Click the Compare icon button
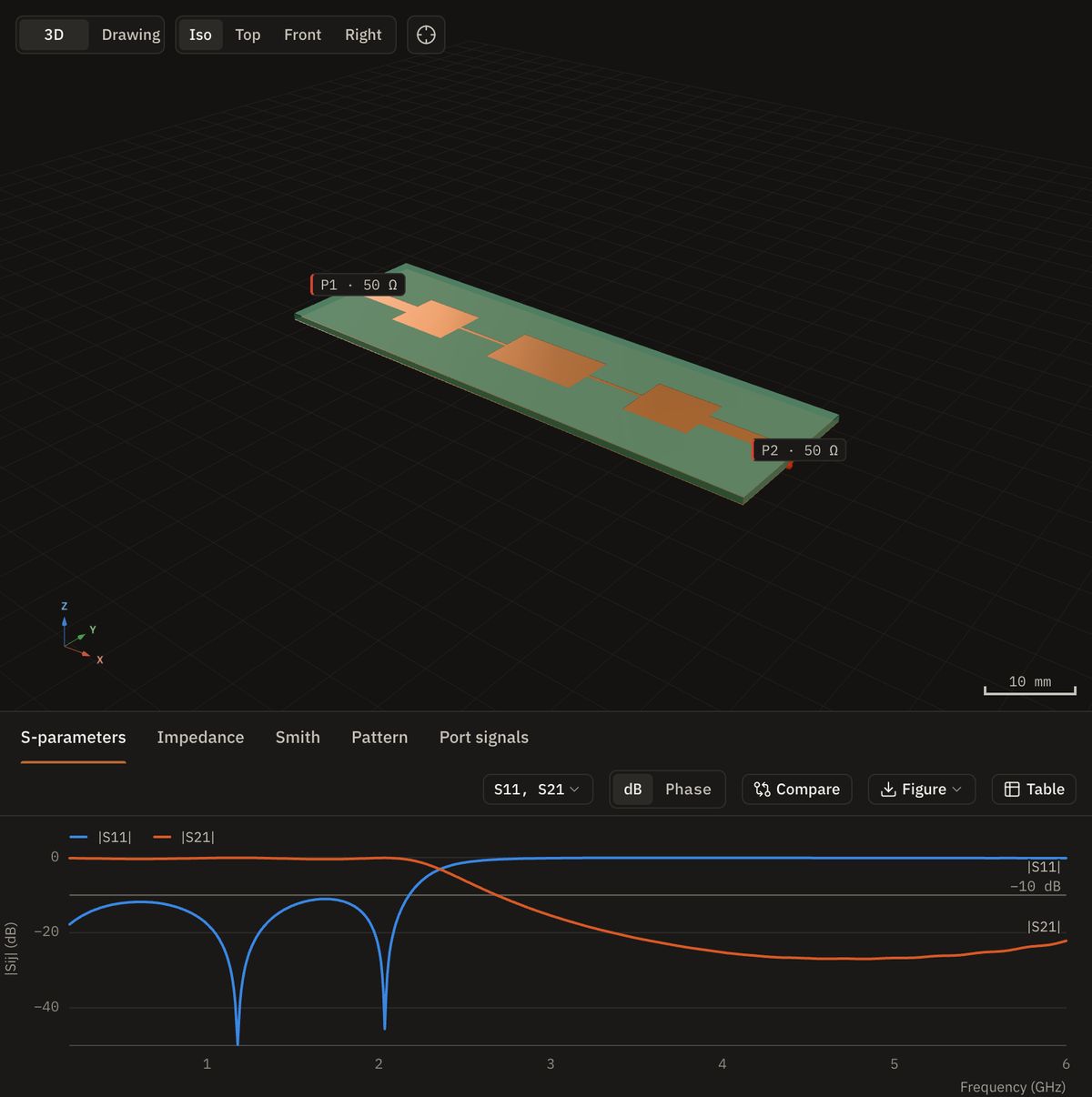The height and width of the screenshot is (1097, 1092). (763, 790)
